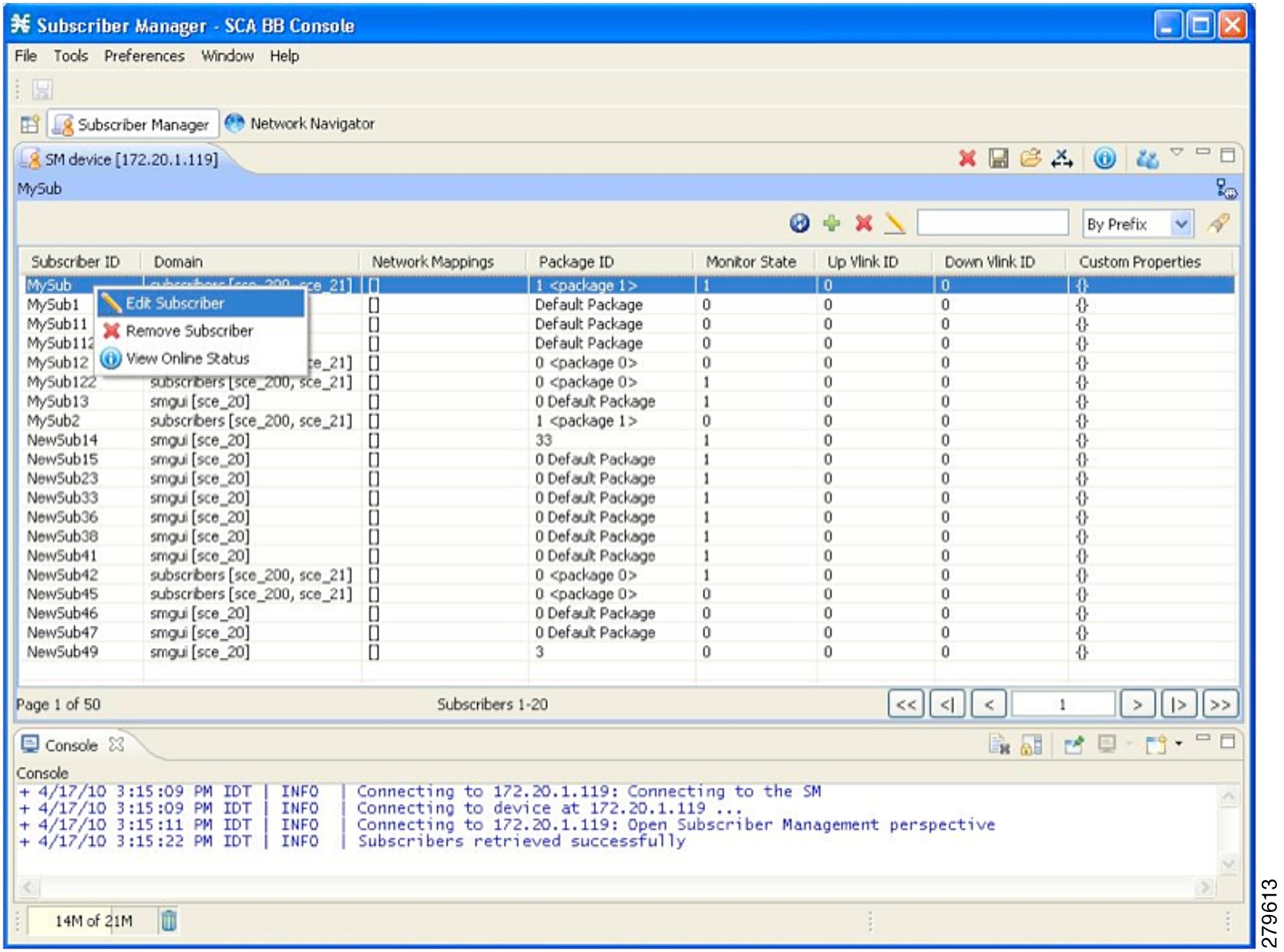Import subscribers using the open folder icon
Viewport: 1284px width, 952px height.
[x=1029, y=157]
